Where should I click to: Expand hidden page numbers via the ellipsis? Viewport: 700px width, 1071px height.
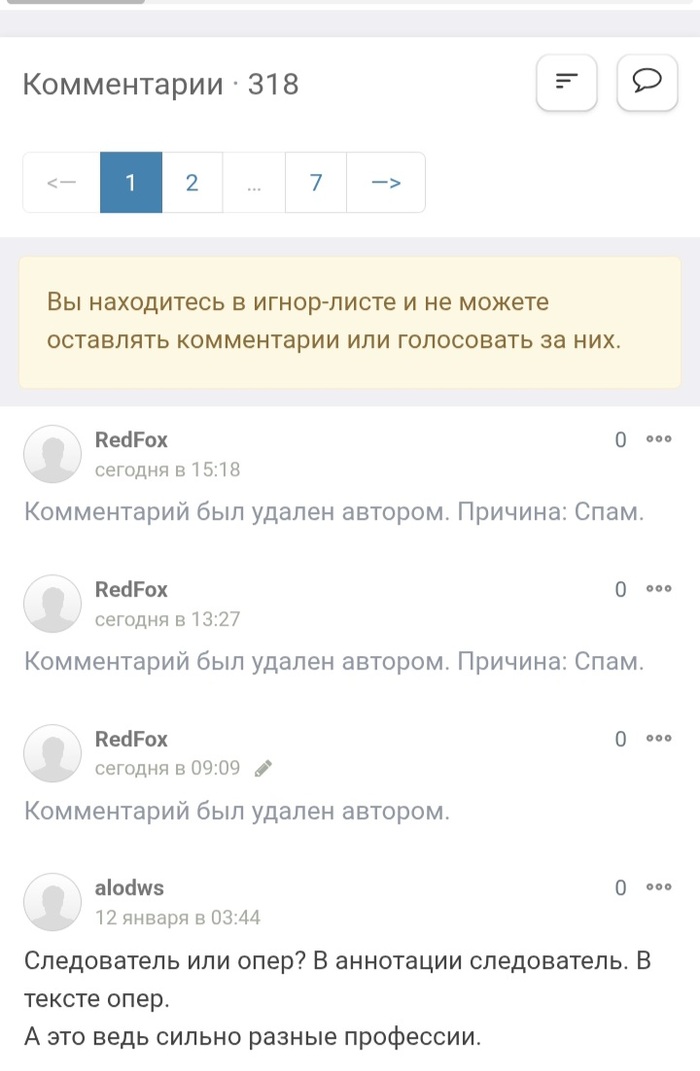(254, 182)
